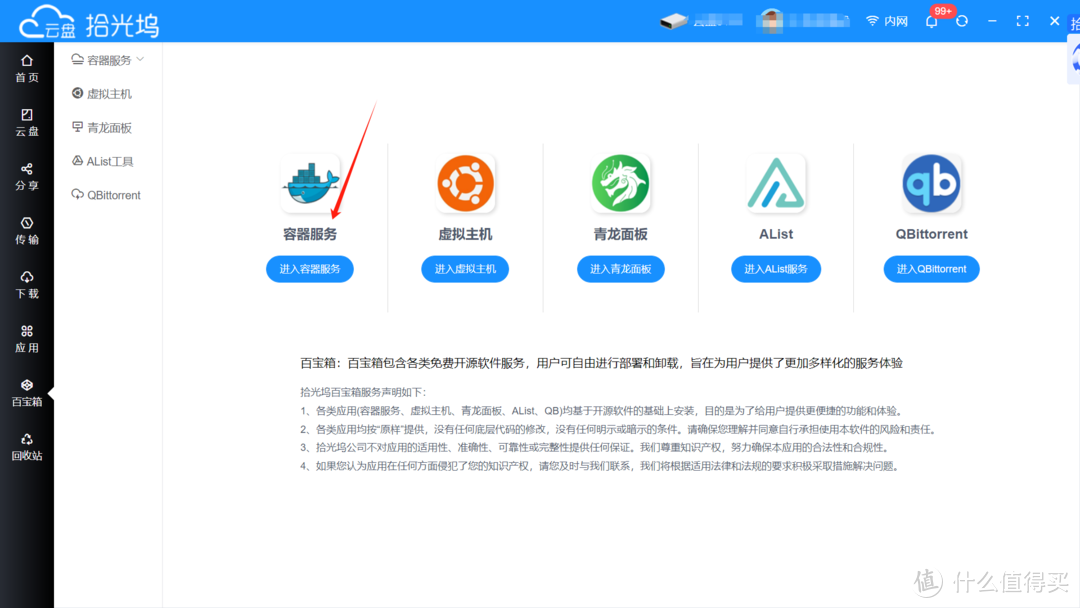This screenshot has width=1080, height=608.
Task: Click the refresh sync icon in header
Action: 962,21
